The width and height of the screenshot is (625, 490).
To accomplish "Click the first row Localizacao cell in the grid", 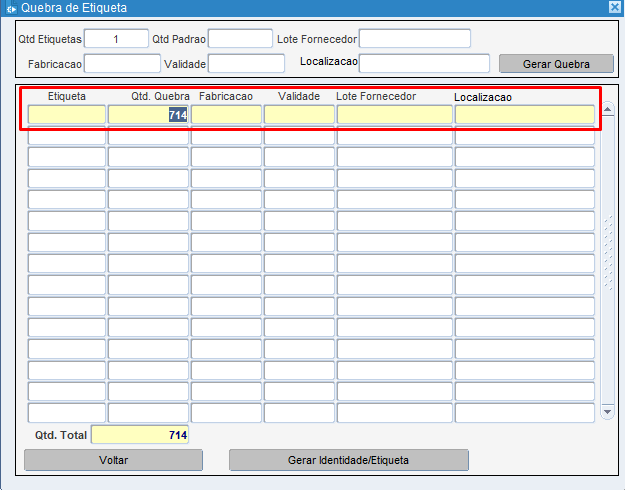I will (524, 115).
